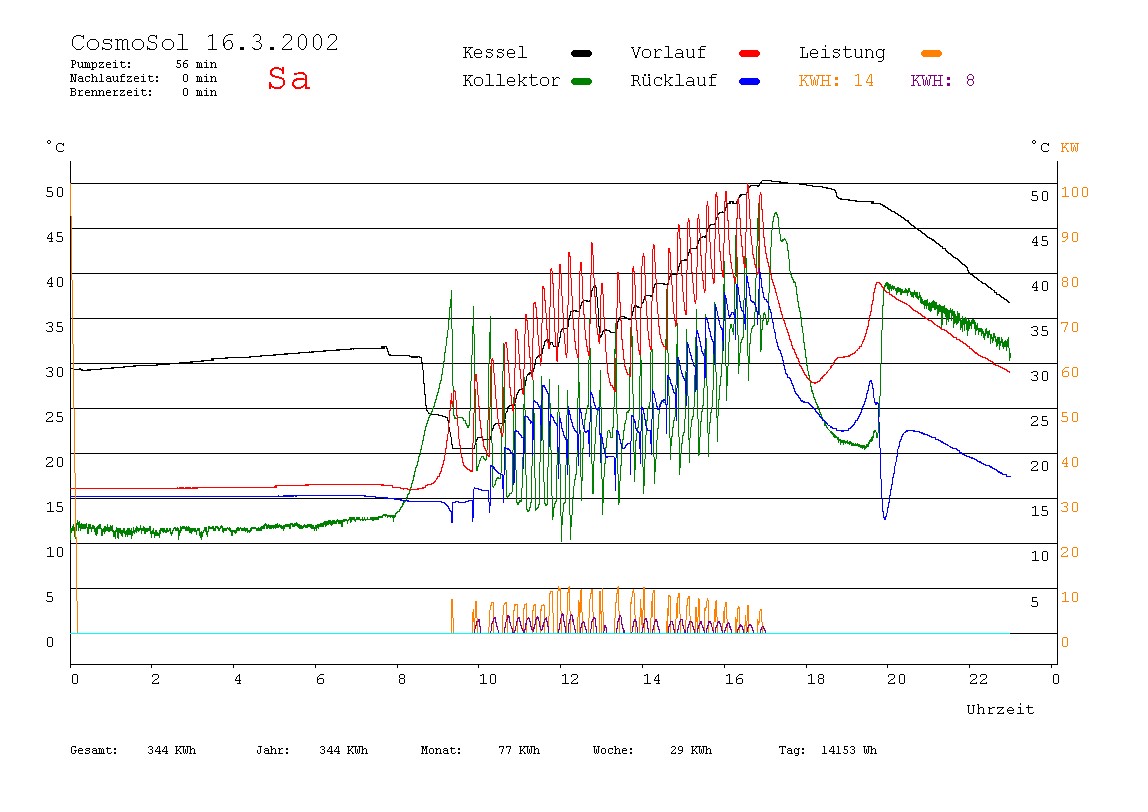Select the Pumpzeit value "56 min"

196,64
